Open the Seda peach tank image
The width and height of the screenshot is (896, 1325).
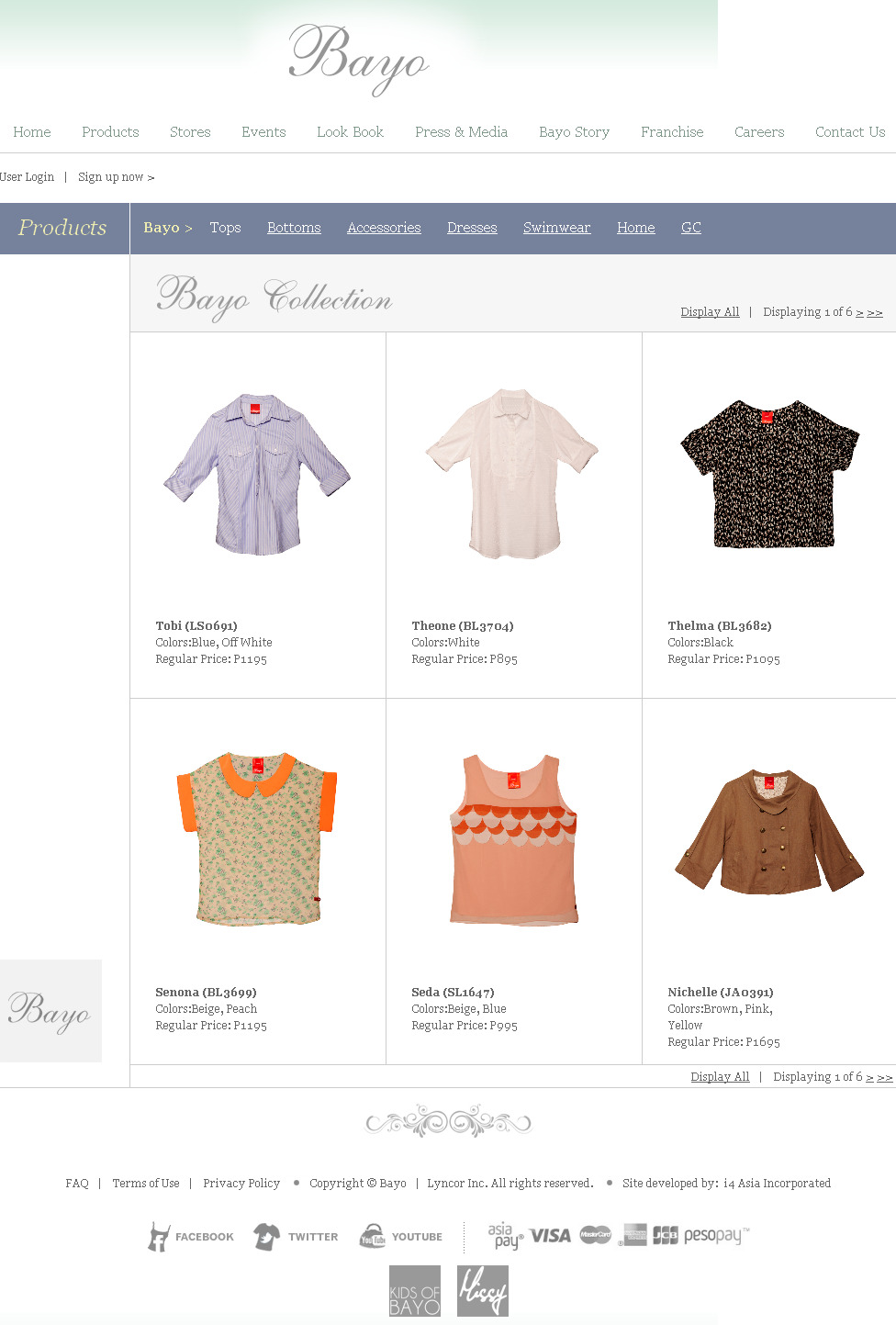click(514, 839)
